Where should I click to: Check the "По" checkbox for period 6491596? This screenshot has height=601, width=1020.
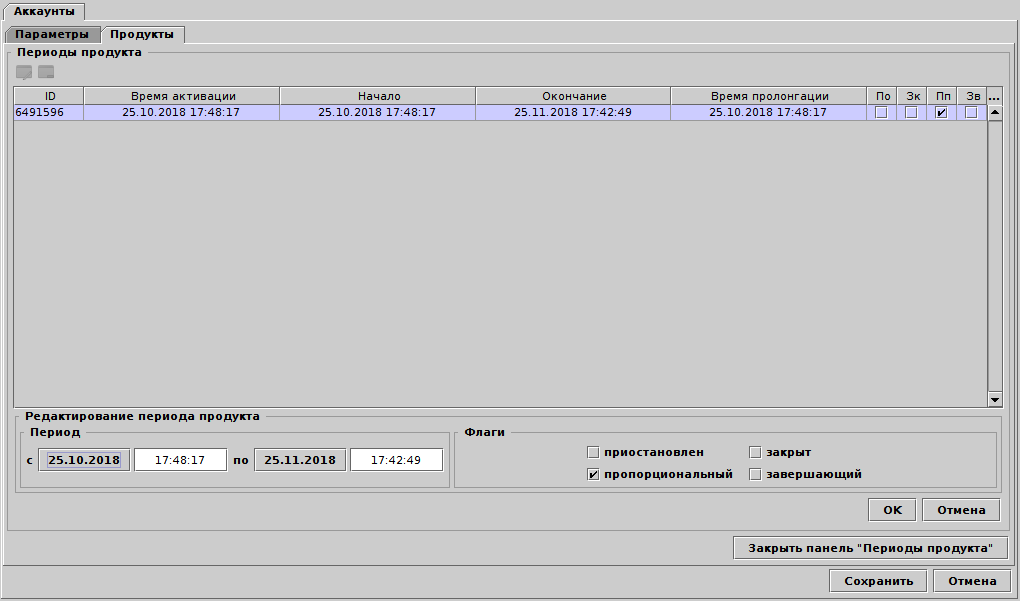882,112
